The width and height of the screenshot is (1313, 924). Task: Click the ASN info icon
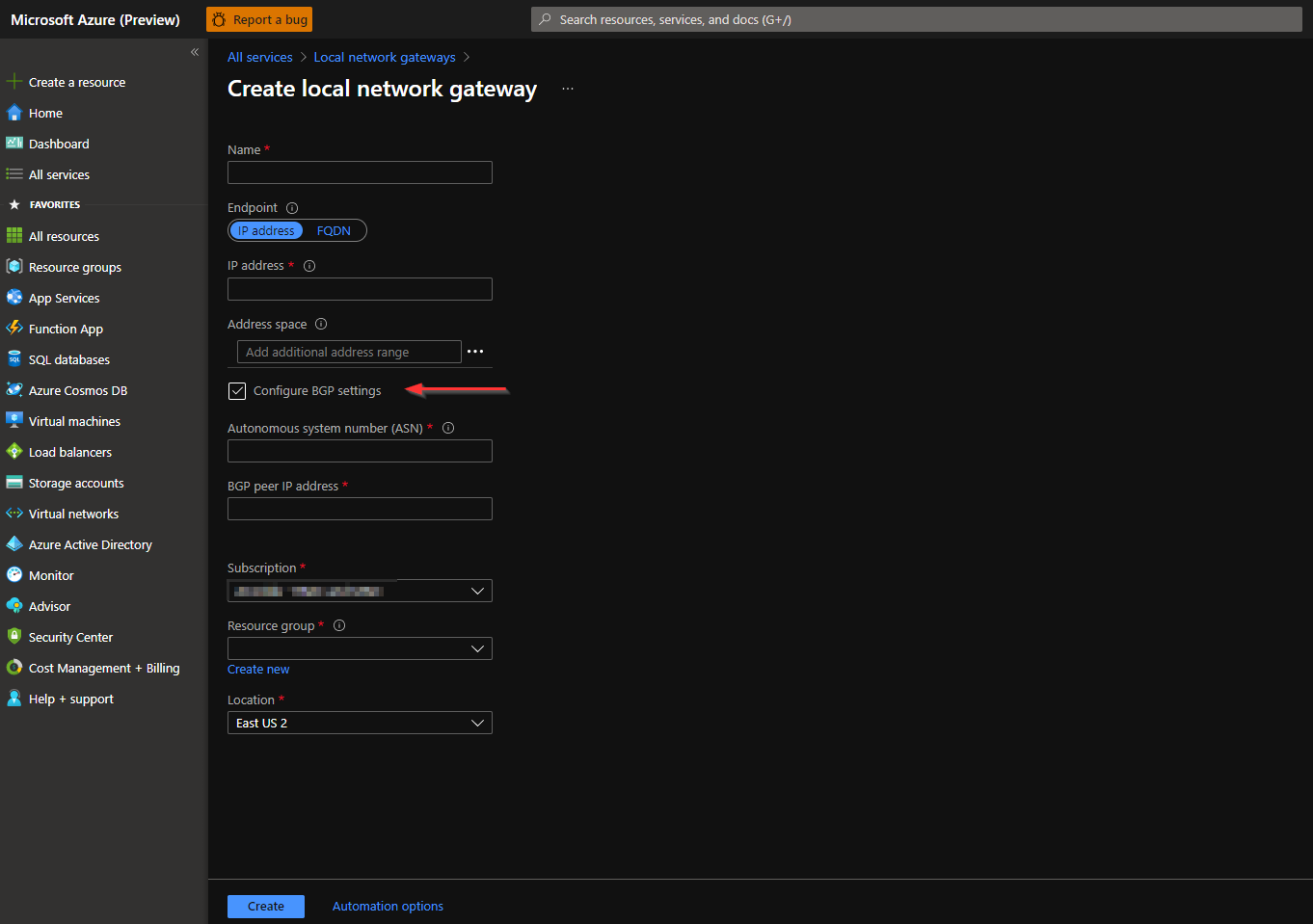point(448,429)
